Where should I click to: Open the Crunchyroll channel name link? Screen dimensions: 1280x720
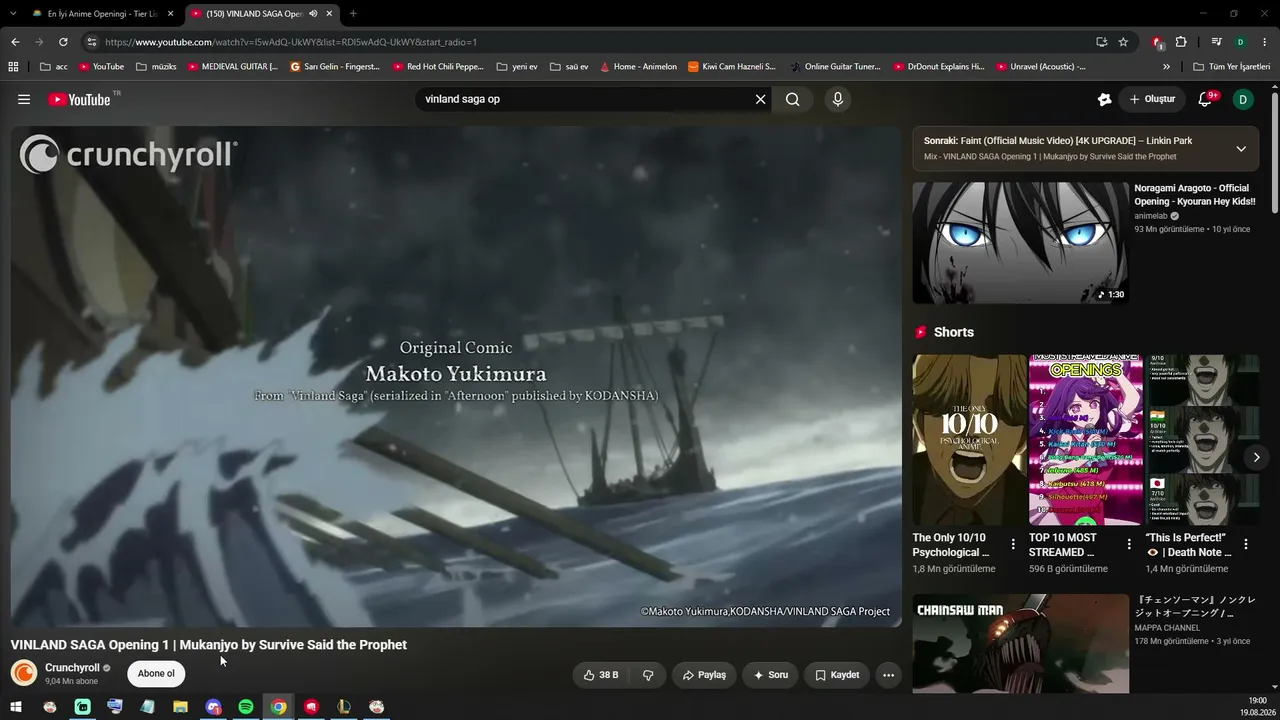(72, 667)
